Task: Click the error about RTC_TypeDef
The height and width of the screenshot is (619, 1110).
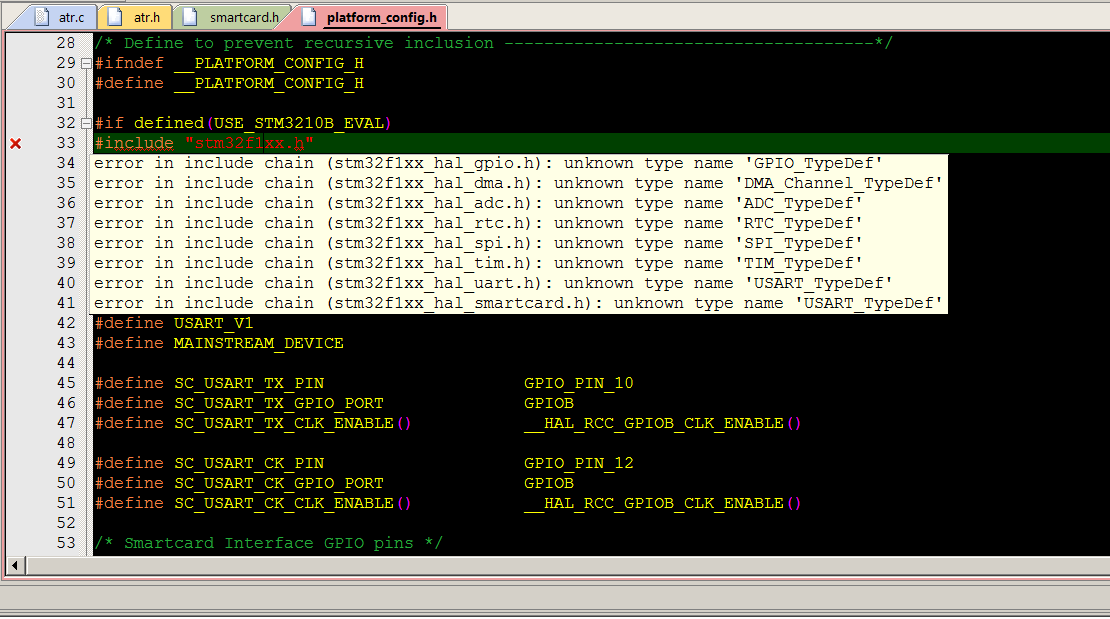Action: 479,223
